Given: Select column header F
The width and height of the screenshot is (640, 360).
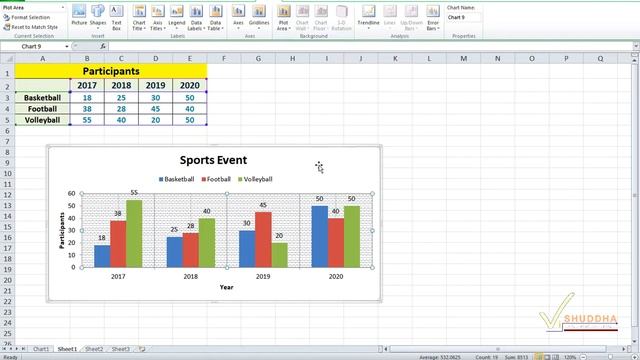Looking at the screenshot, I should tap(224, 59).
